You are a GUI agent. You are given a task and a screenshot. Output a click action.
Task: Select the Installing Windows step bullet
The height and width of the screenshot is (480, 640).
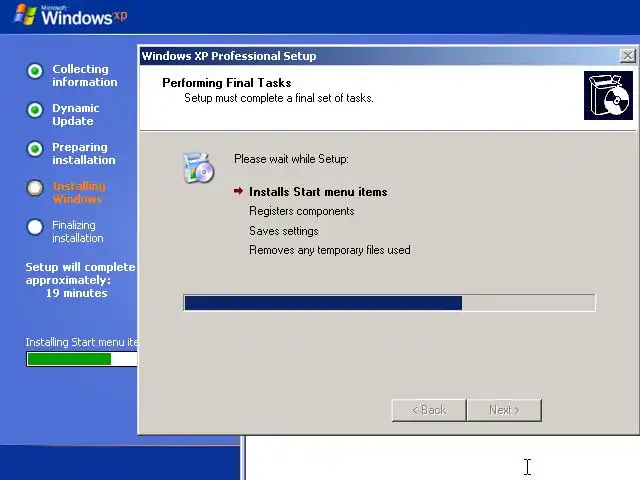coord(35,188)
